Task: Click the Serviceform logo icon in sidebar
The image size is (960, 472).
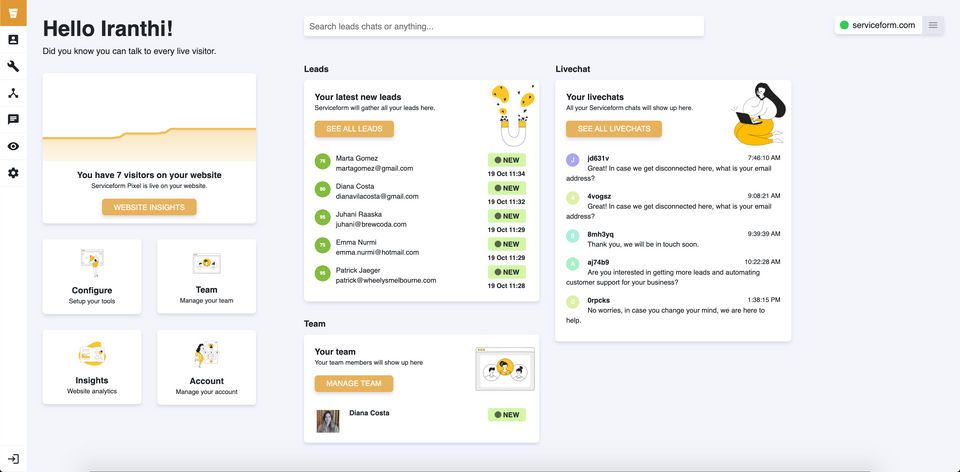Action: click(13, 13)
